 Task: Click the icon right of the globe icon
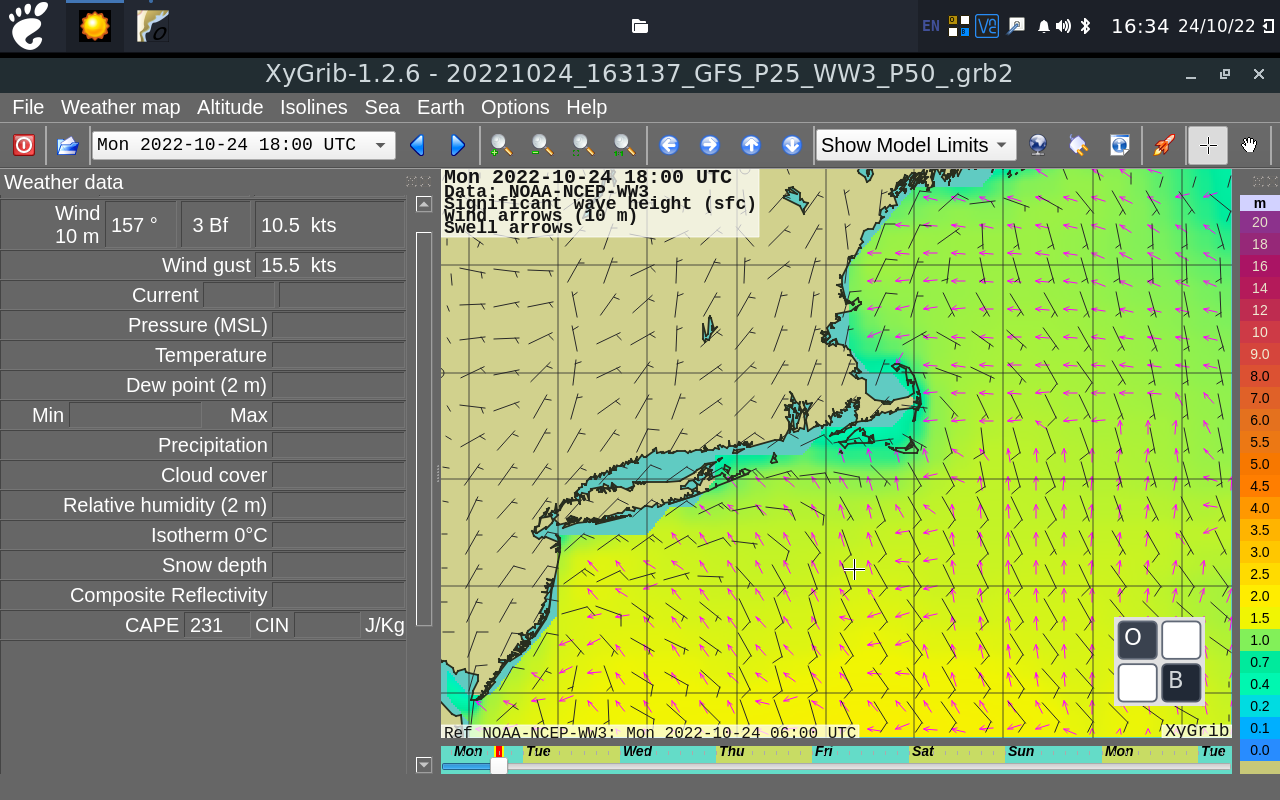click(x=1079, y=145)
